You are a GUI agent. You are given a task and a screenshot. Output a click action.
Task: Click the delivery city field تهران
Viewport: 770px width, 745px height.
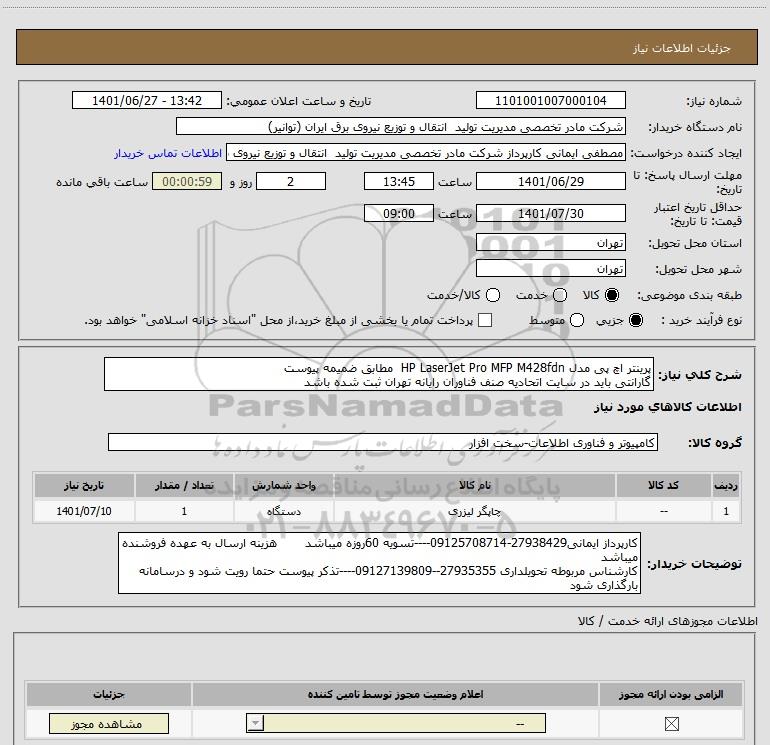(550, 268)
